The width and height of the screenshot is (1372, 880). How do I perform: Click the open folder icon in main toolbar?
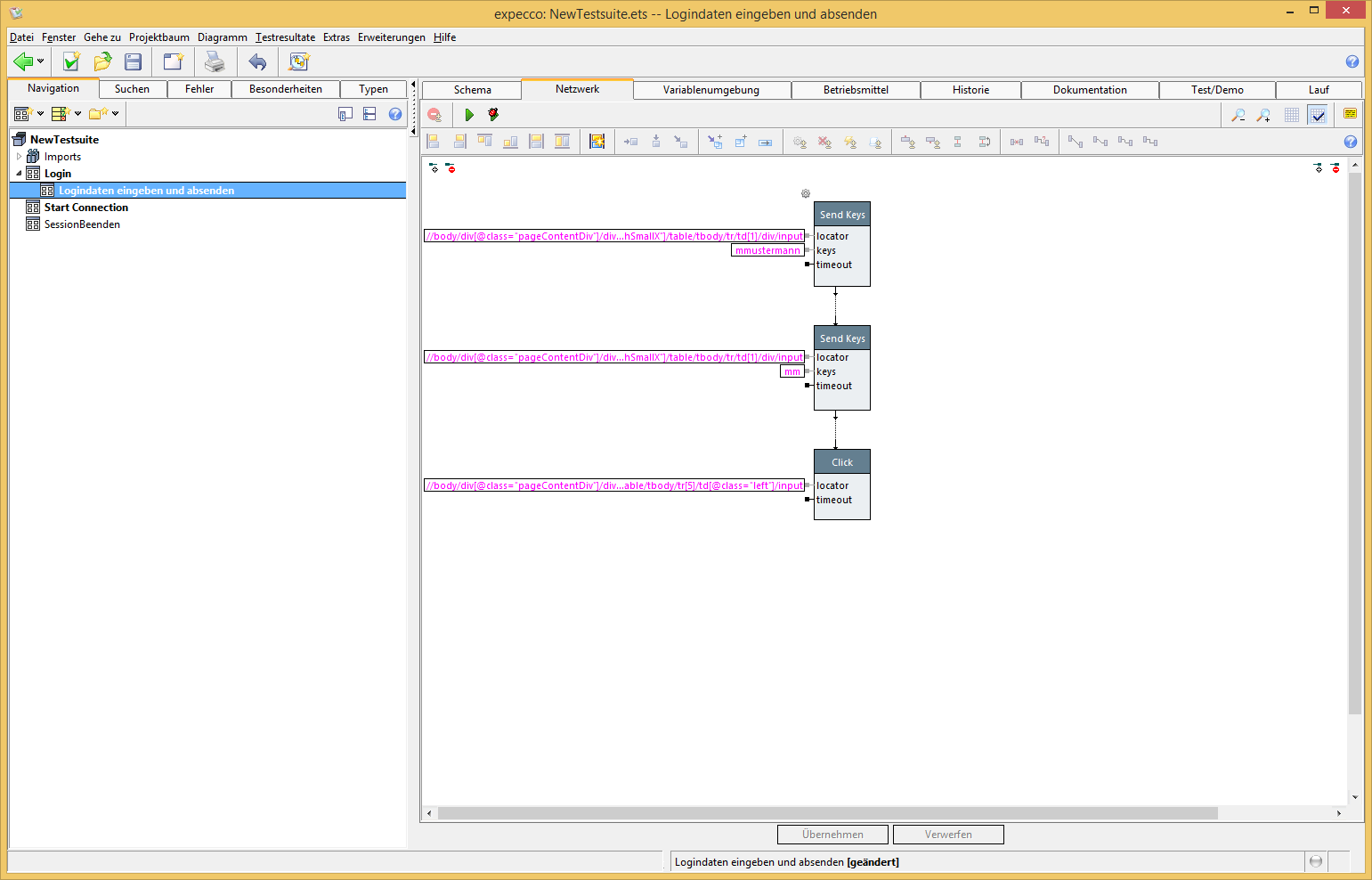[102, 61]
